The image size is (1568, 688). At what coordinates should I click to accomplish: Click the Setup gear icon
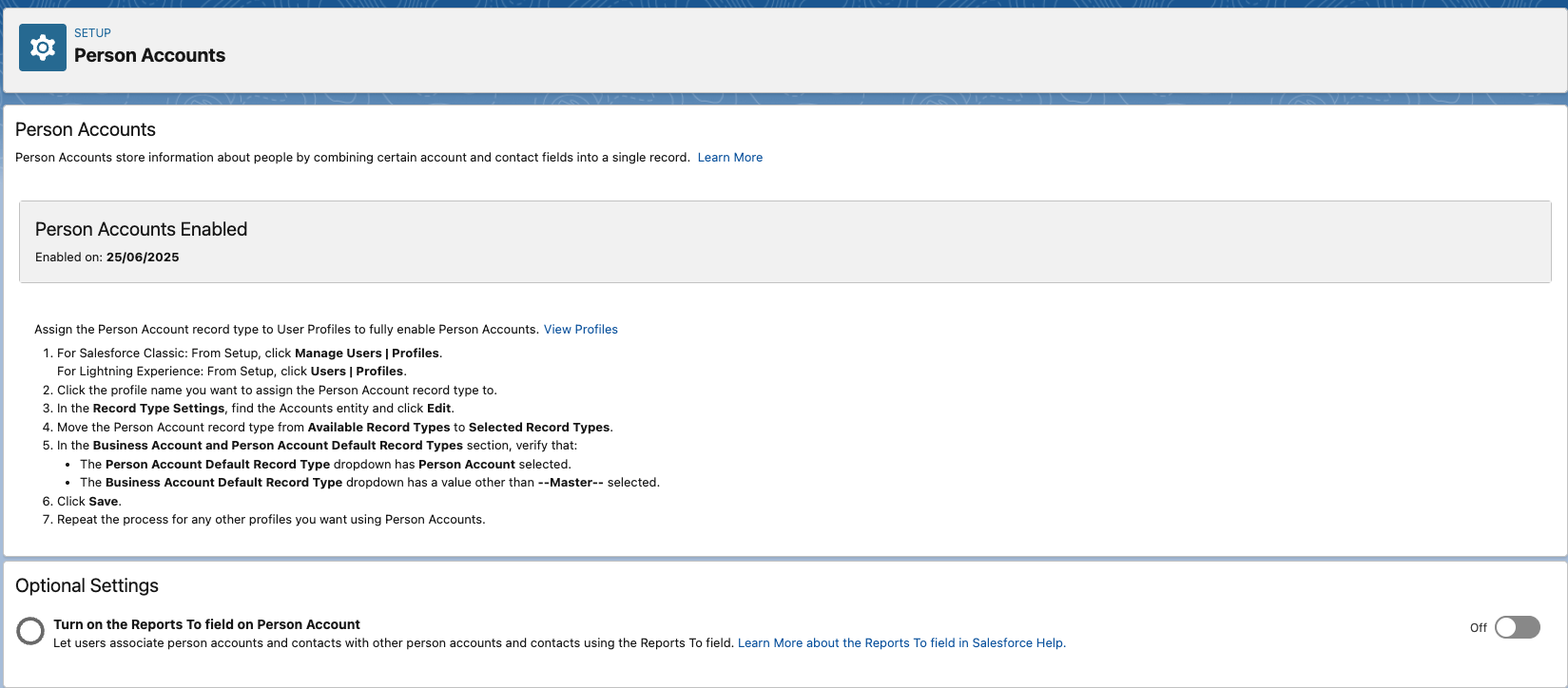point(43,48)
